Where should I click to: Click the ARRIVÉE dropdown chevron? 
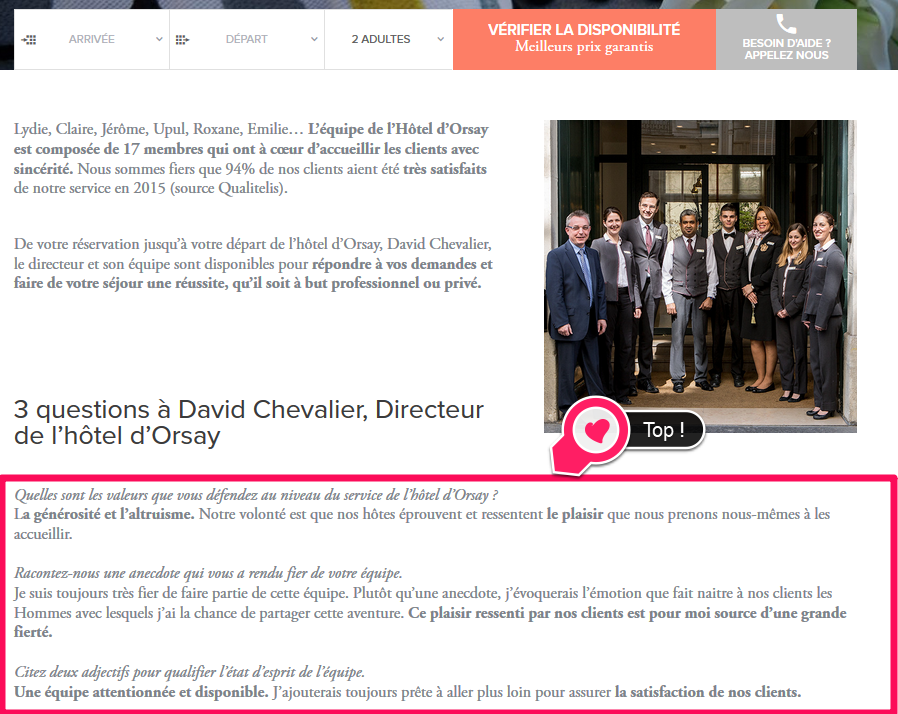(x=159, y=40)
